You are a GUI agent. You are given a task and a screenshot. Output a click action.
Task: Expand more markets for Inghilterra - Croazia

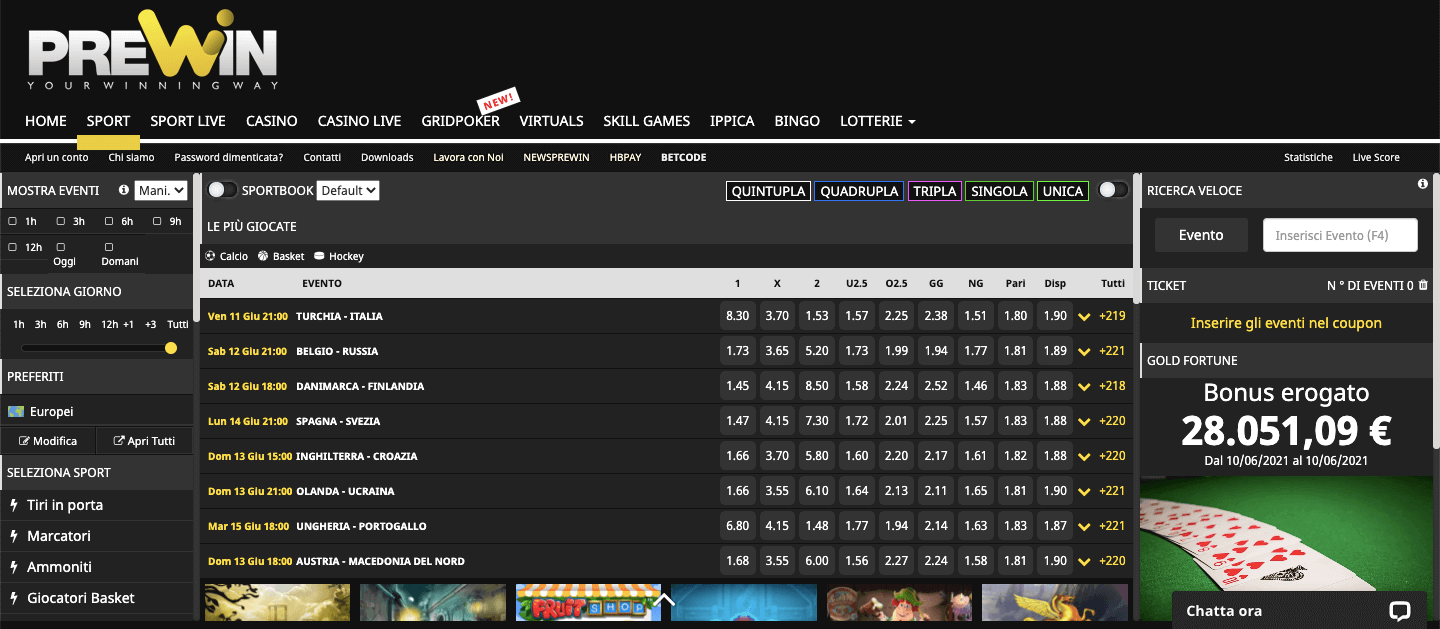[1084, 457]
